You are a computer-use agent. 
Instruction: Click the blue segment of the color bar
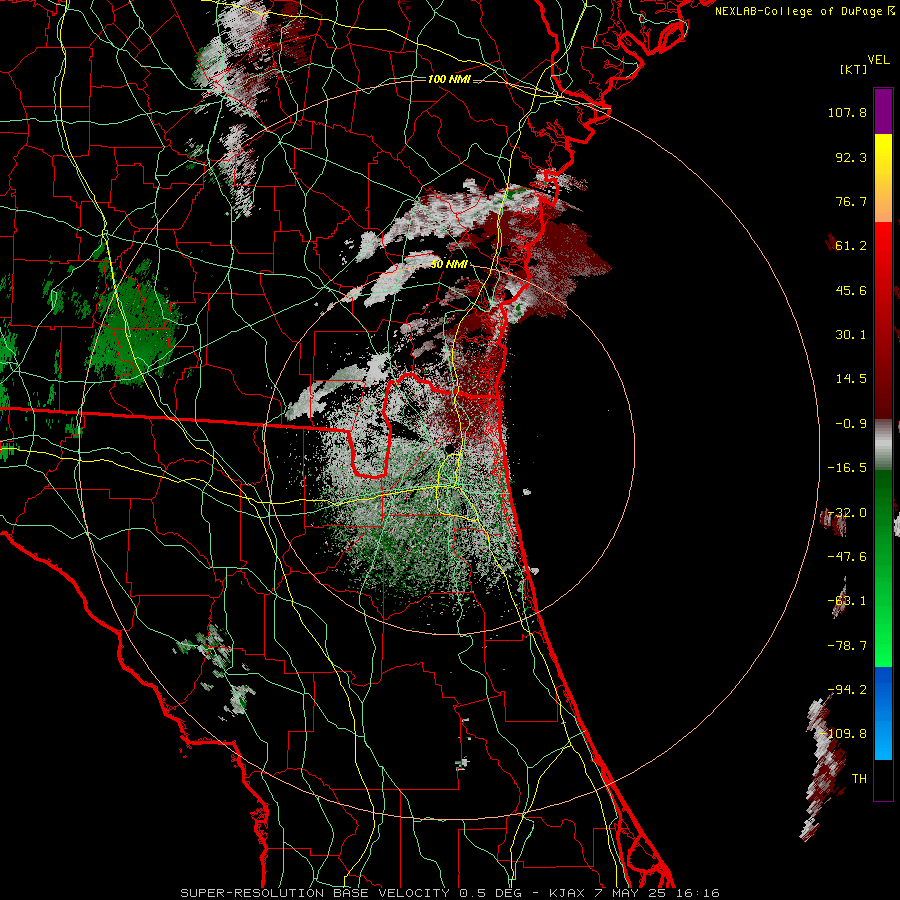coord(883,713)
